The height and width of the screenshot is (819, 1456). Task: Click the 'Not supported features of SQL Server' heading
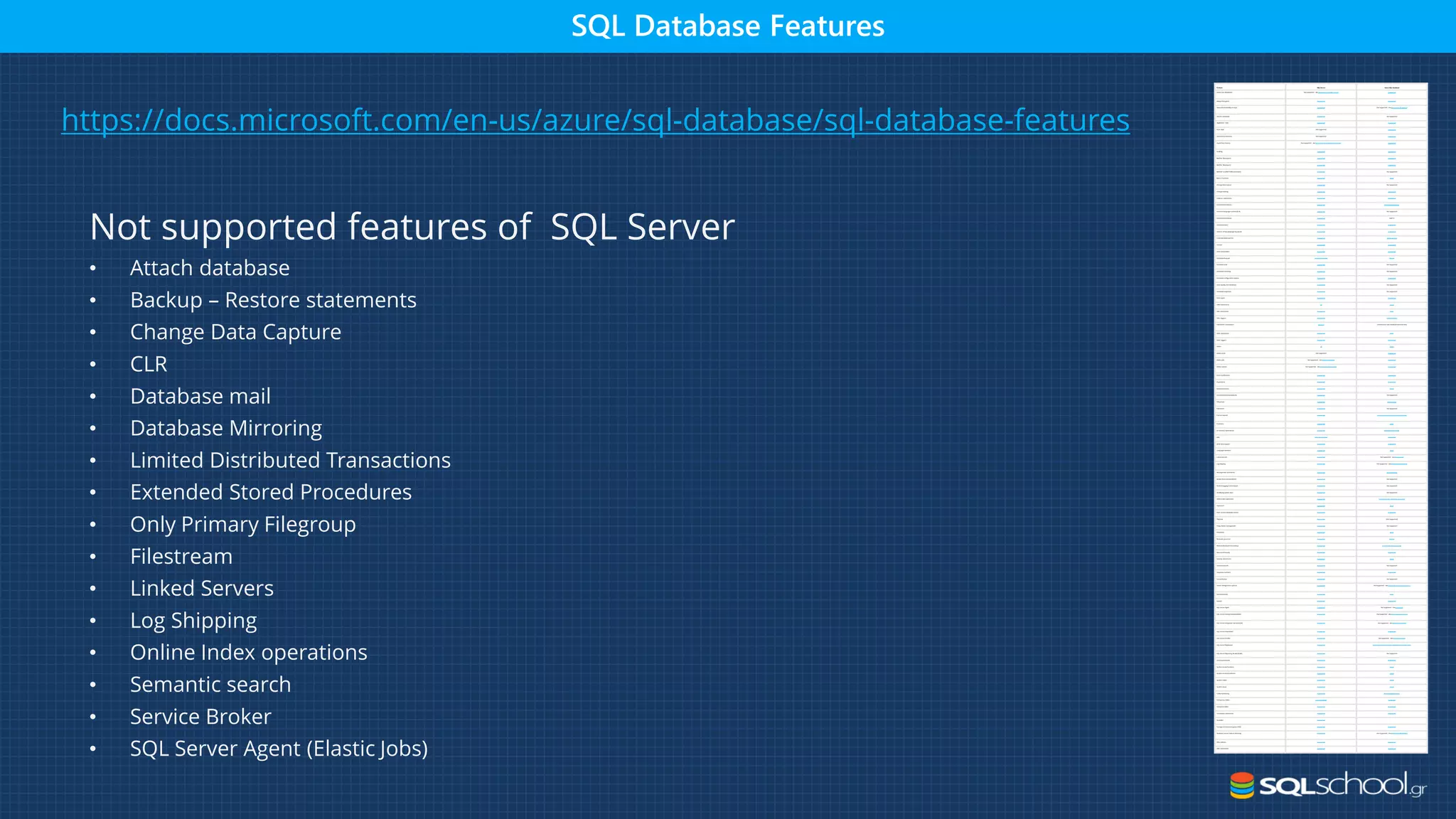coord(412,227)
